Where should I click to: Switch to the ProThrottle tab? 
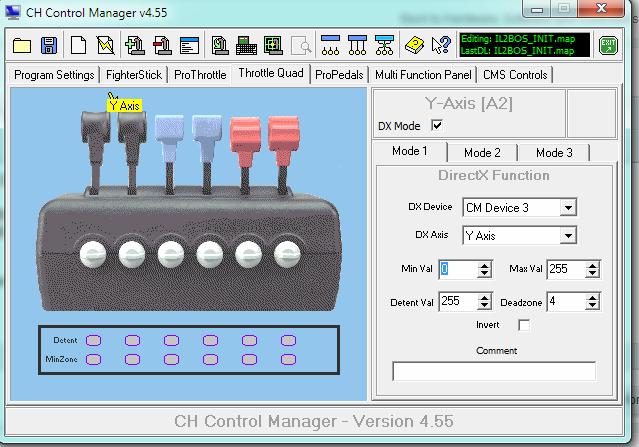(200, 75)
